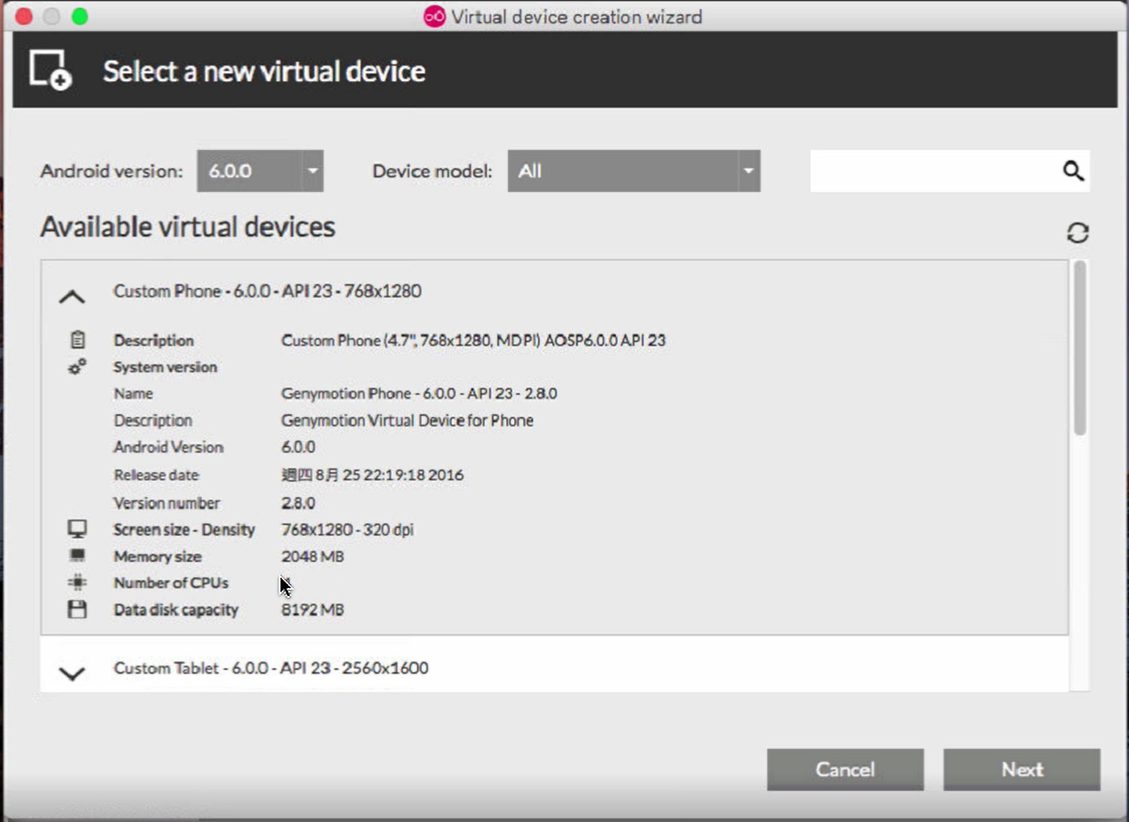Click the Release date label
This screenshot has width=1129, height=822.
coord(156,475)
